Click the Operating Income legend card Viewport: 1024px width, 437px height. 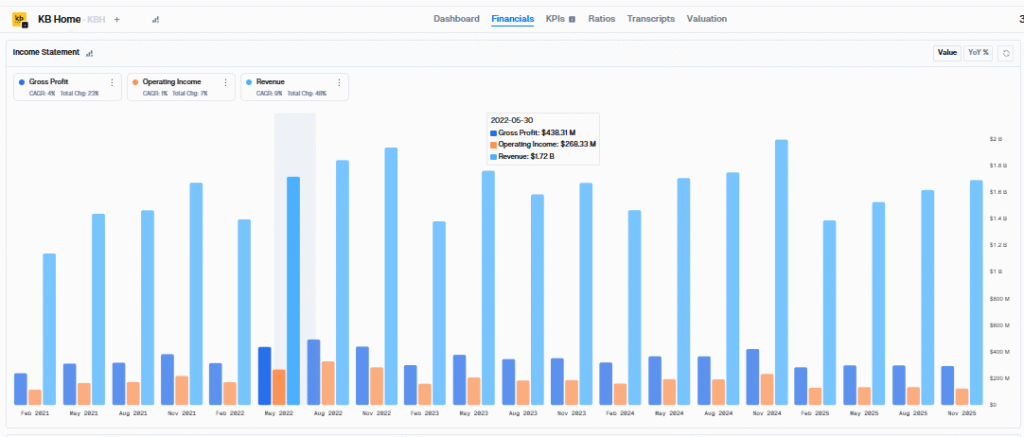pyautogui.click(x=175, y=86)
